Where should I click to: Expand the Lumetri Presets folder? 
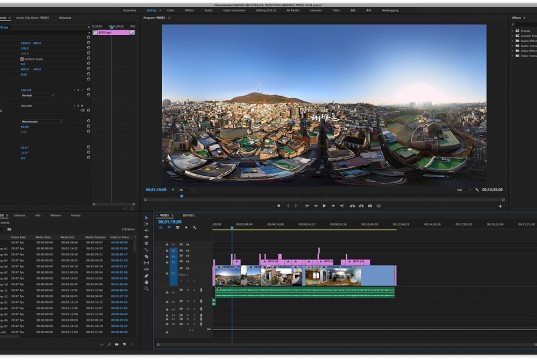(x=513, y=36)
